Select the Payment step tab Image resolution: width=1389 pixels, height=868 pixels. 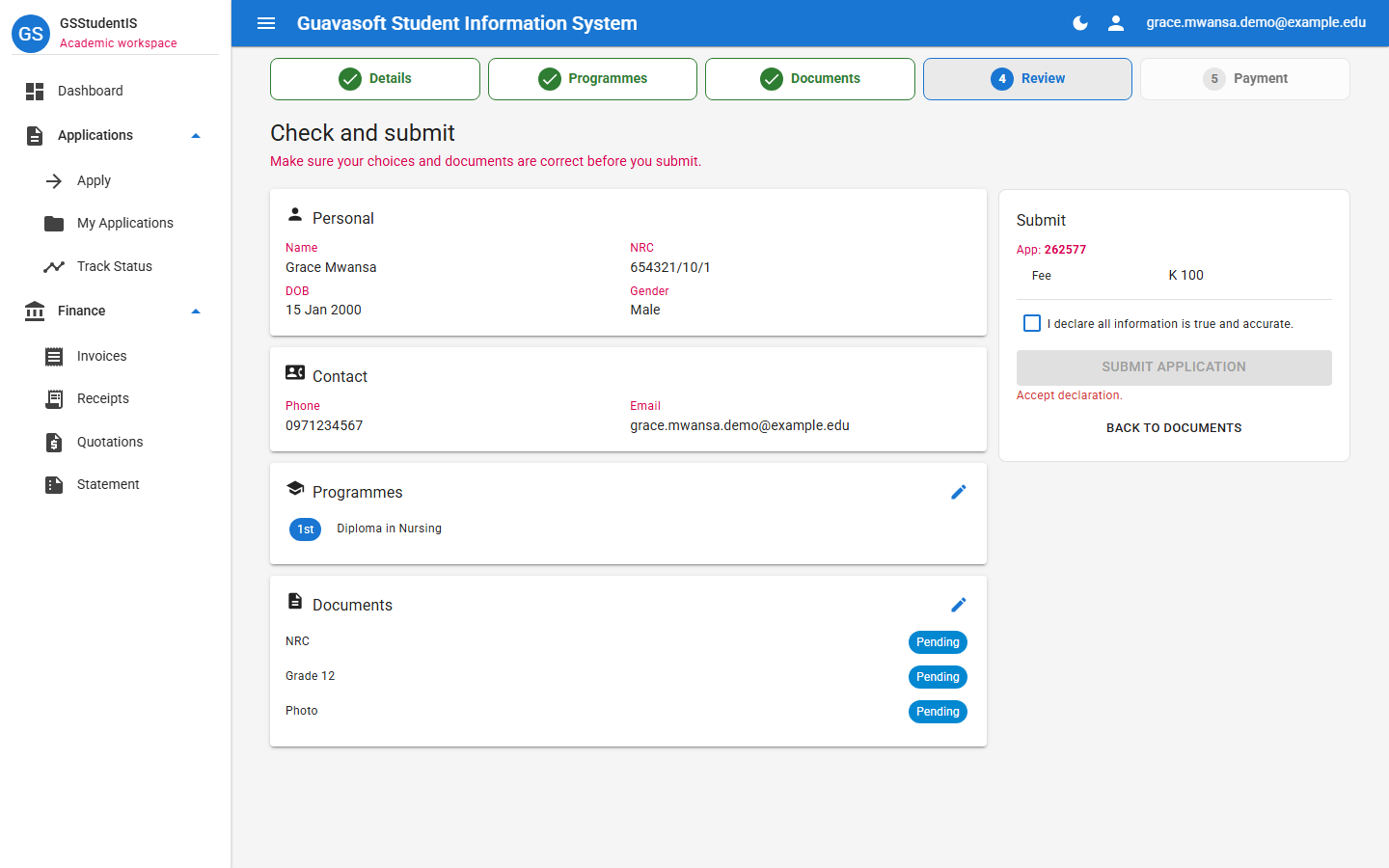click(x=1245, y=79)
